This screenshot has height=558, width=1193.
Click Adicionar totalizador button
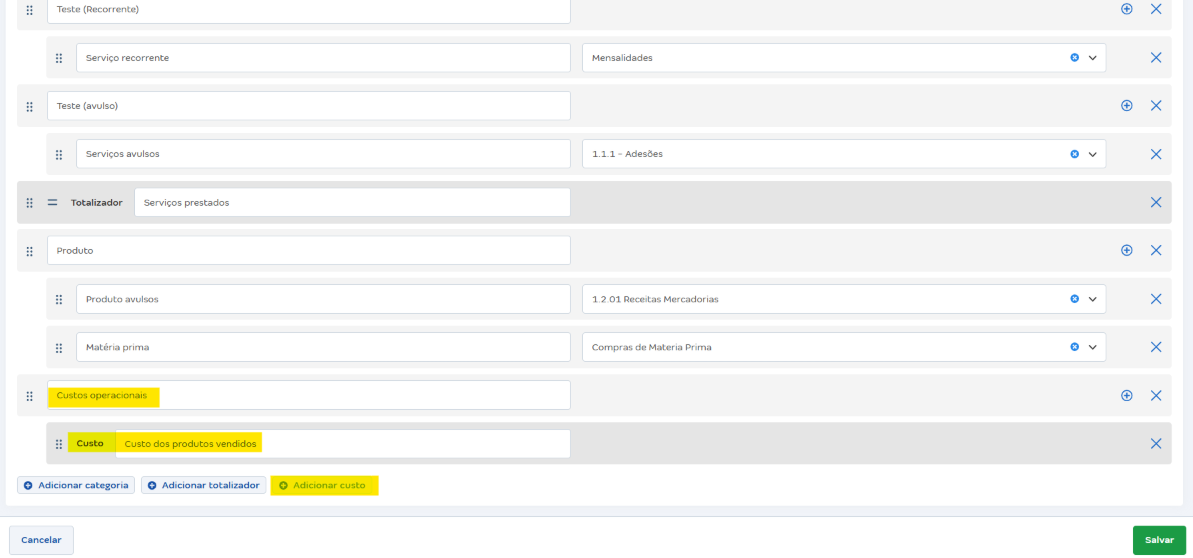pyautogui.click(x=203, y=486)
